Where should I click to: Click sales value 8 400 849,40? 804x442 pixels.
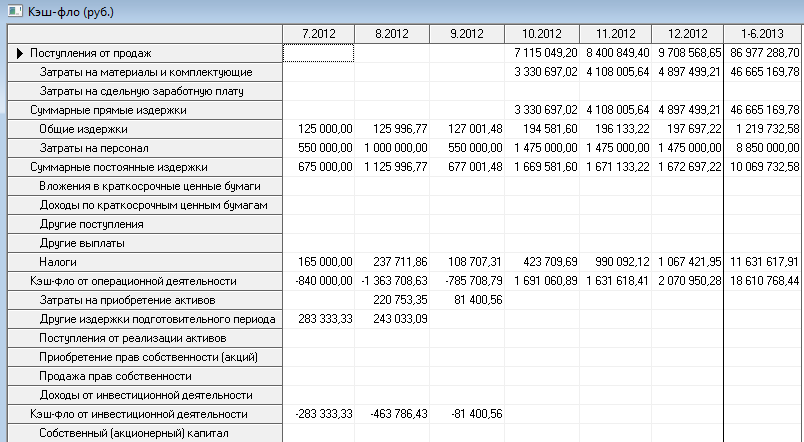click(618, 53)
